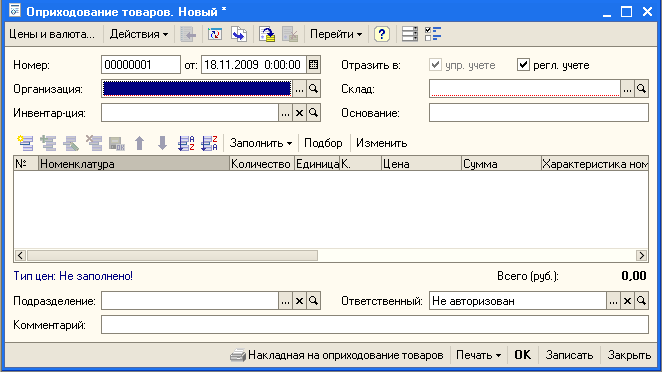Move the row up with arrow
Viewport: 662px width, 372px height.
[x=139, y=143]
